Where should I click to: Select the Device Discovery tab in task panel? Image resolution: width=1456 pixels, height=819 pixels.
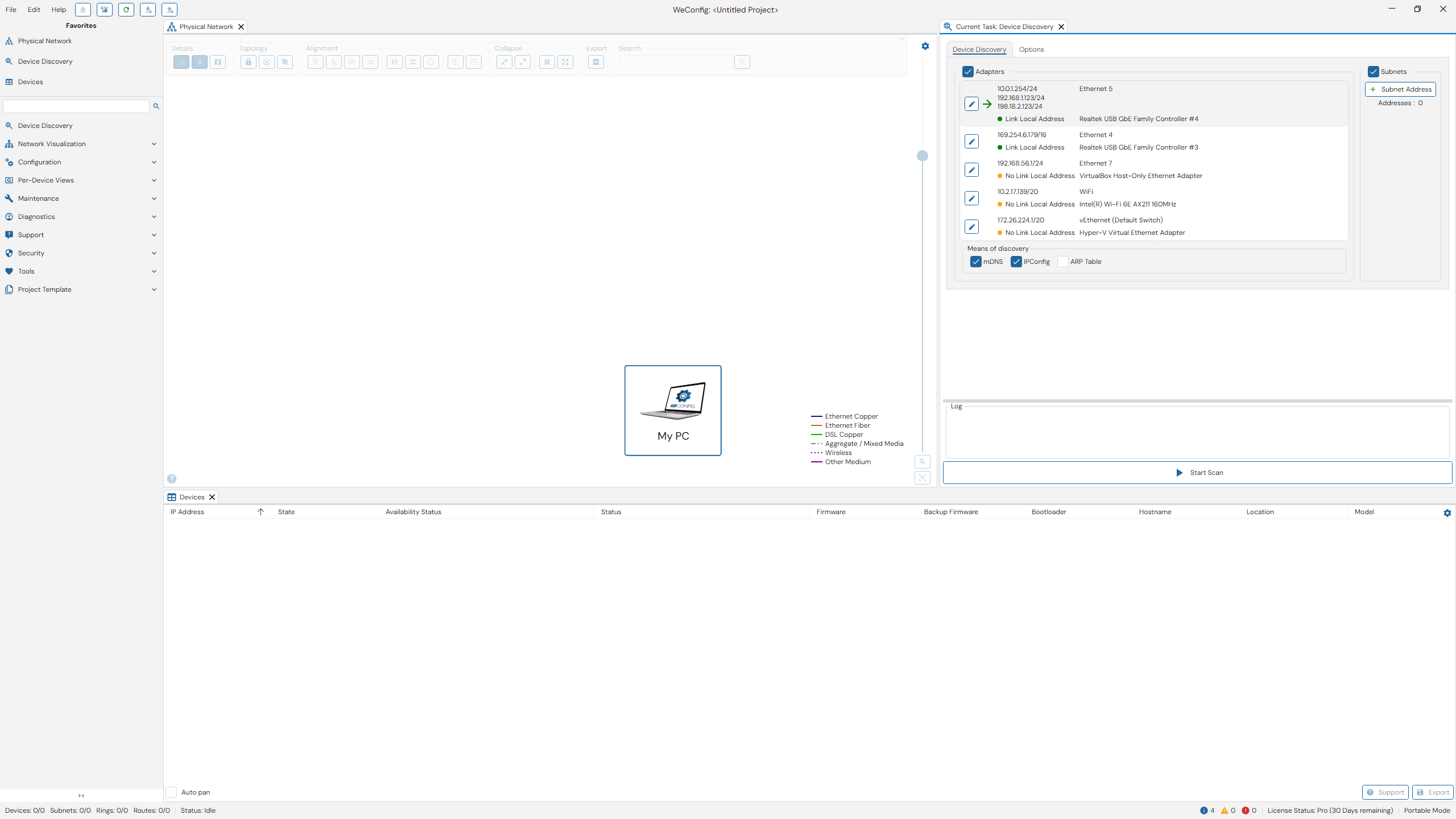coord(979,49)
